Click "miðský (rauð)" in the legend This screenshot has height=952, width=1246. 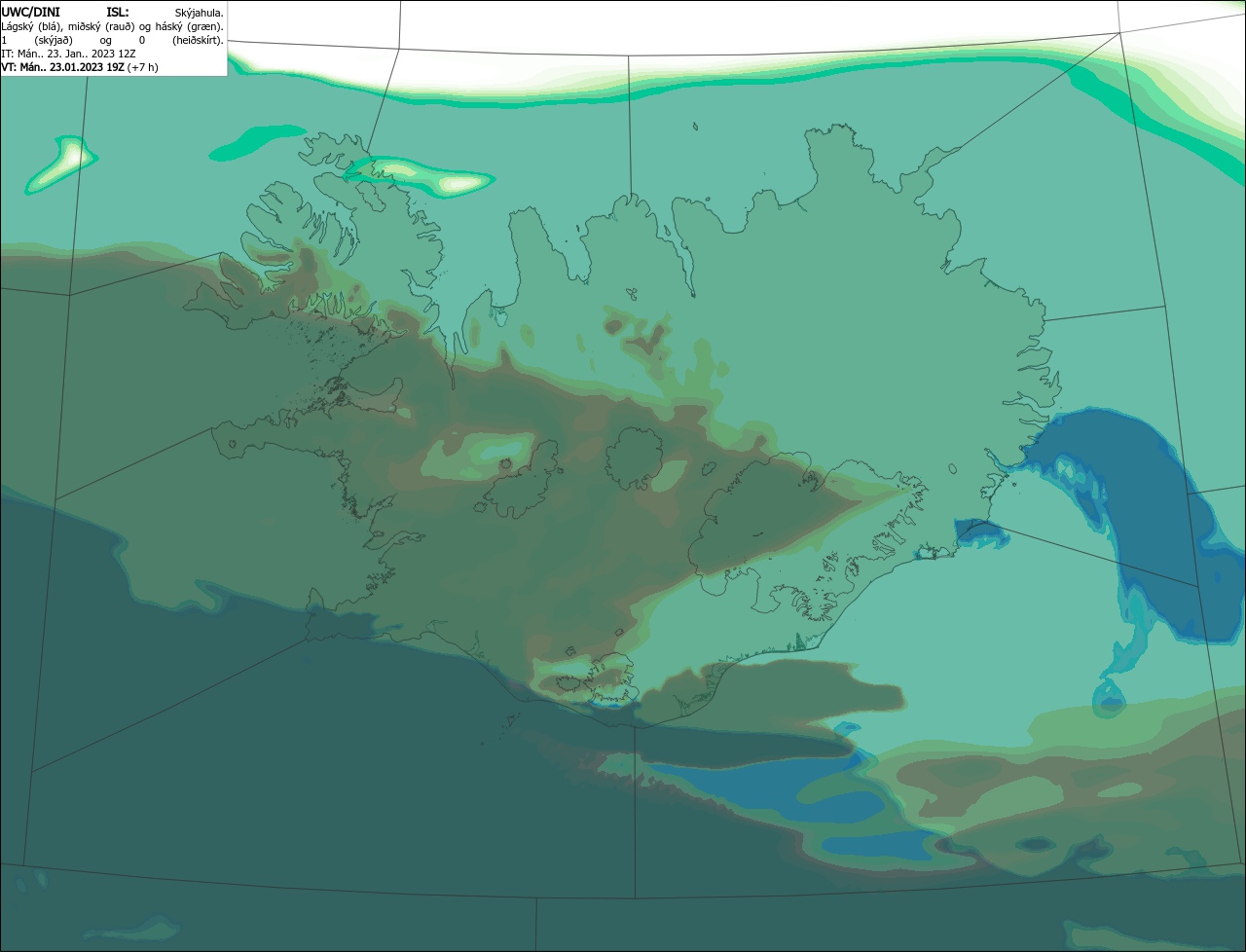tap(101, 27)
